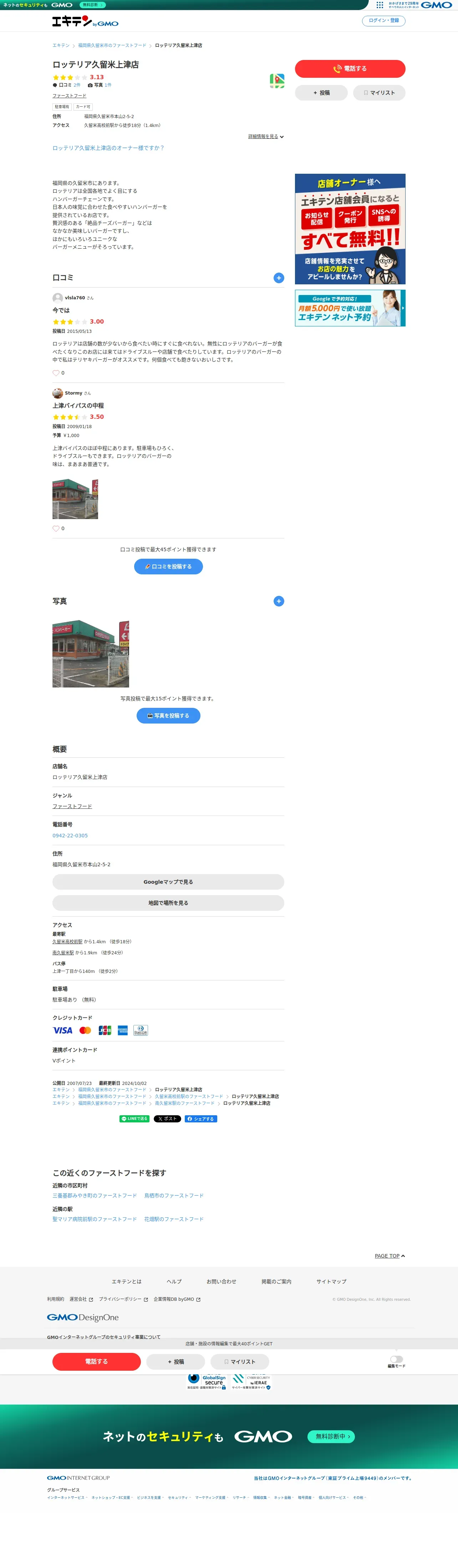Open the map pin icon beside the rating

(278, 81)
